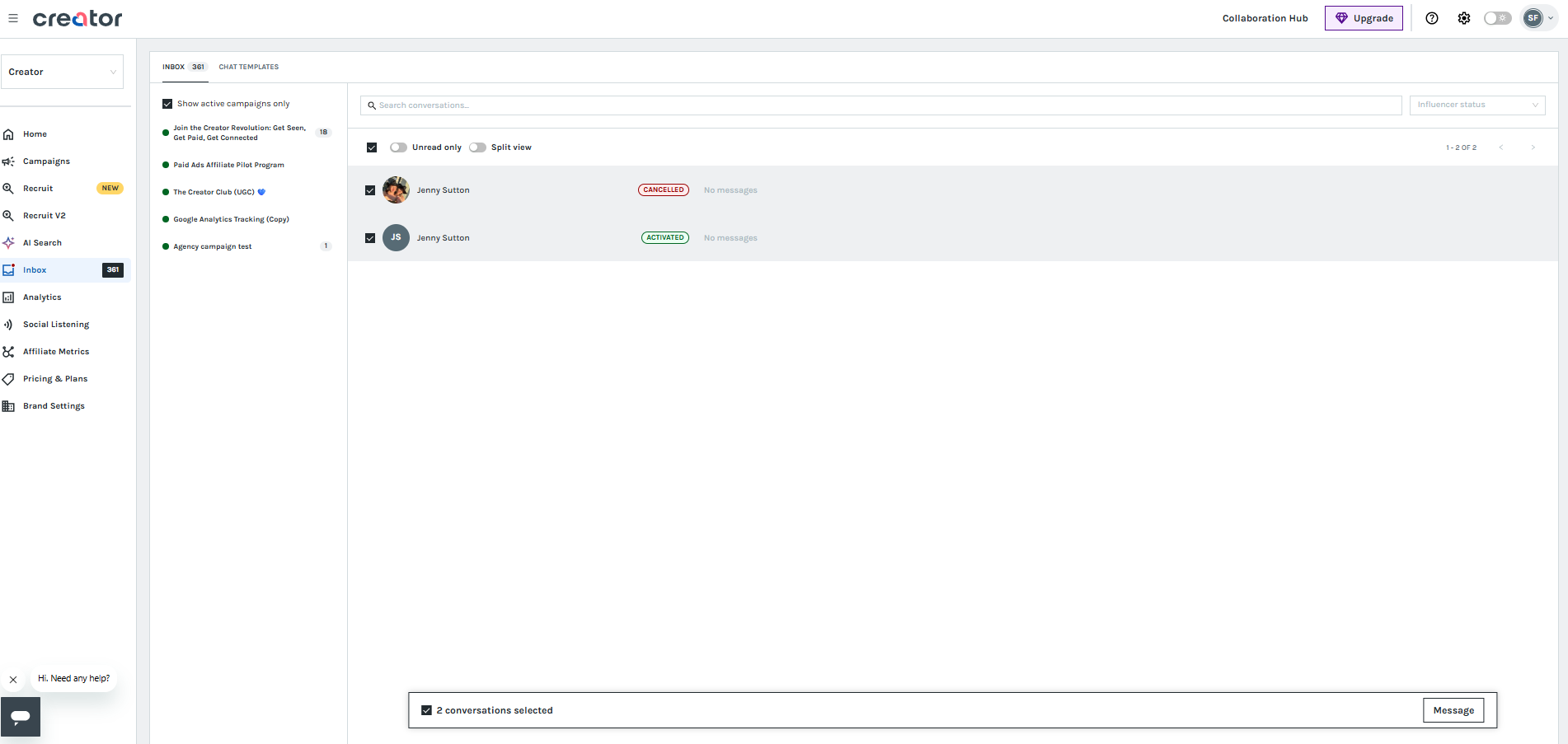Image resolution: width=1568 pixels, height=744 pixels.
Task: Click the Message button
Action: (x=1453, y=710)
